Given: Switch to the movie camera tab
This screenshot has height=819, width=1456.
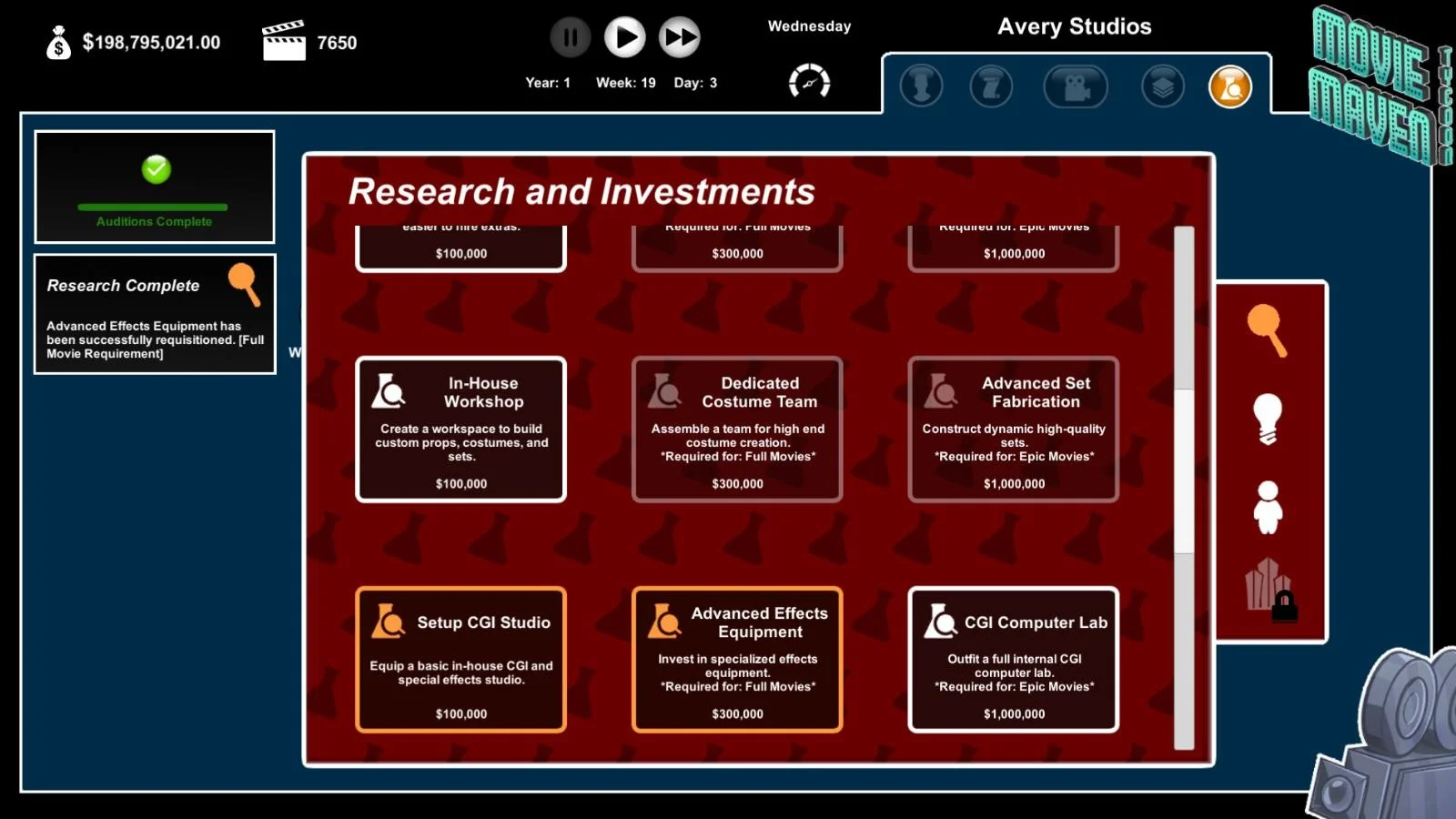Looking at the screenshot, I should tap(1076, 87).
